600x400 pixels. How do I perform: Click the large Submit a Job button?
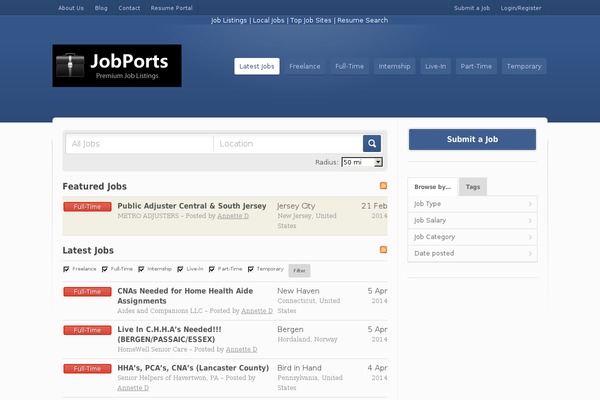(x=472, y=139)
